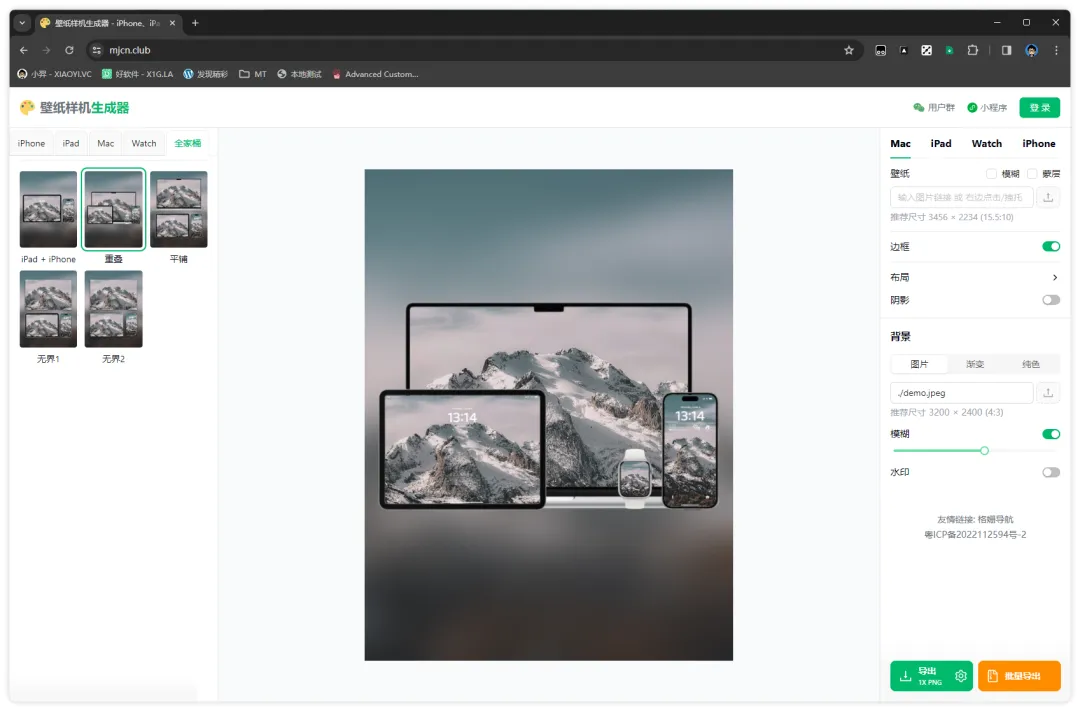The image size is (1080, 711).
Task: Switch to the Mac template tab
Action: pyautogui.click(x=105, y=143)
